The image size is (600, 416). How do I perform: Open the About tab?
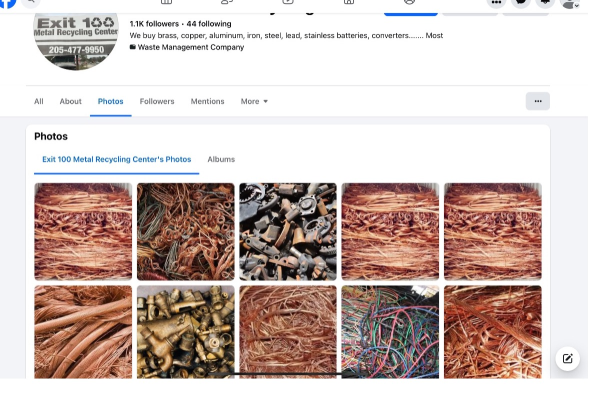[x=70, y=101]
